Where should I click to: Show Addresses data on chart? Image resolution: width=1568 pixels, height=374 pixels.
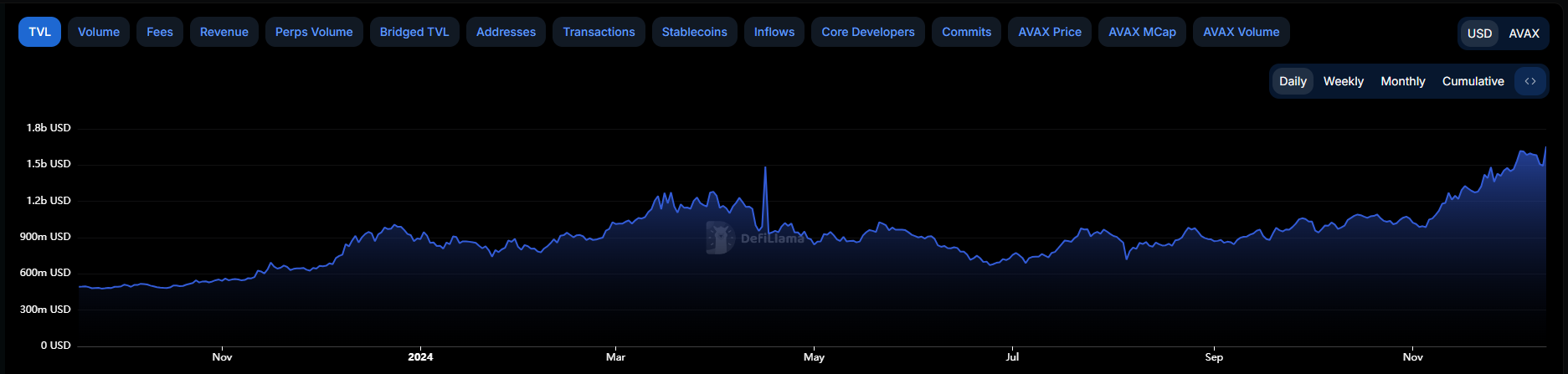coord(506,32)
